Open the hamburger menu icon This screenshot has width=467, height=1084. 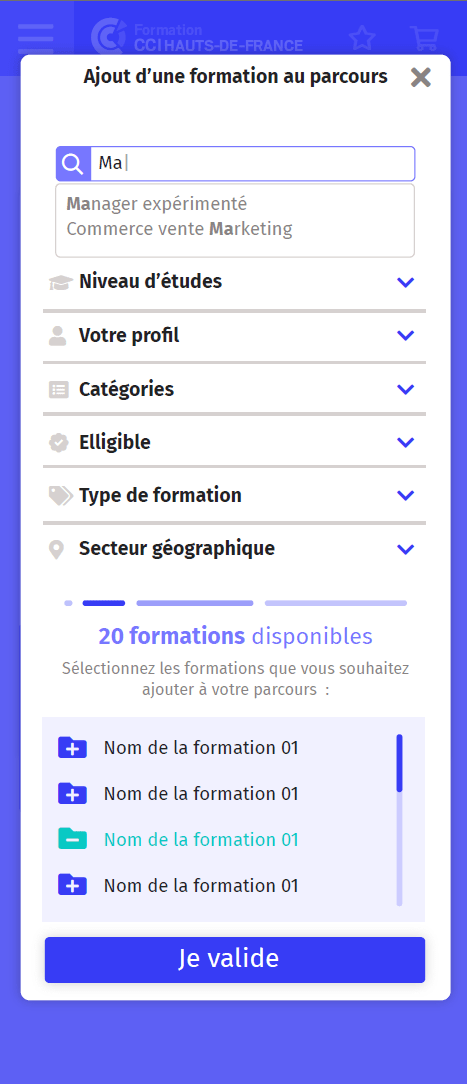(x=36, y=38)
